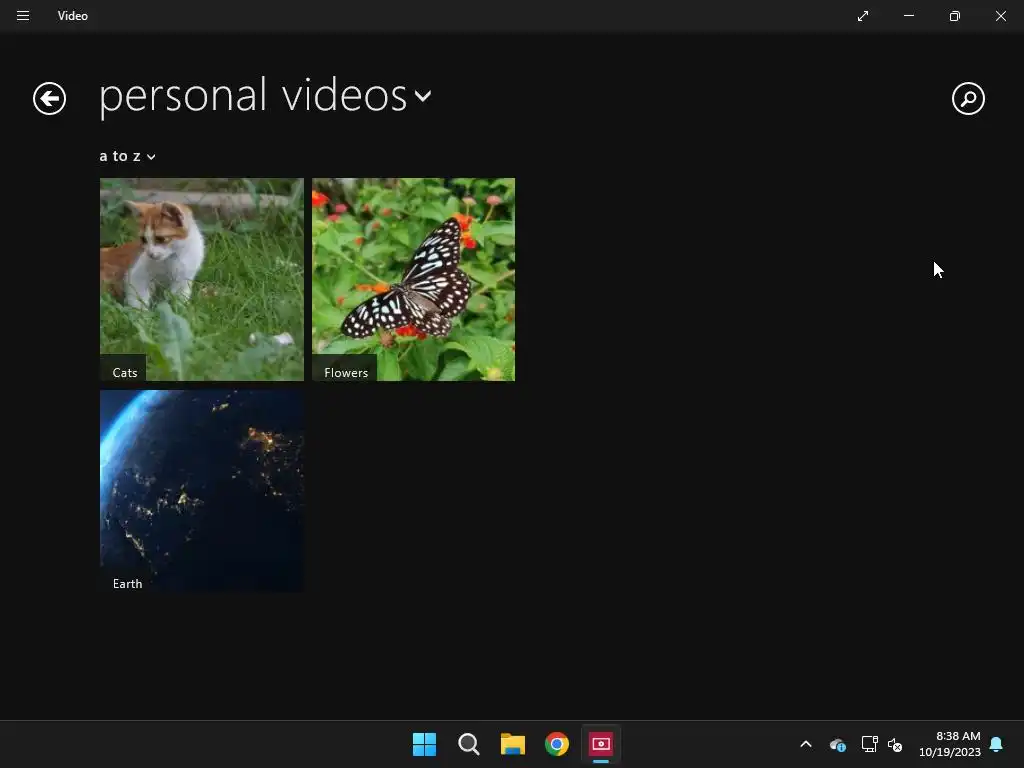Enter full screen mode with diagonal arrows icon
This screenshot has height=768, width=1024.
coord(863,16)
